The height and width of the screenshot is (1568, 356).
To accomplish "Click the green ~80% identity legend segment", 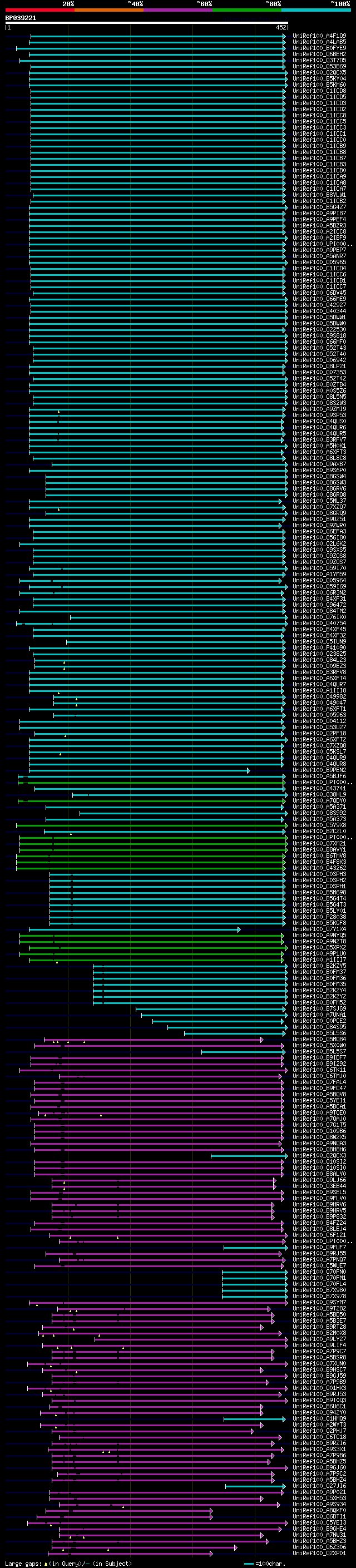I will [x=247, y=10].
